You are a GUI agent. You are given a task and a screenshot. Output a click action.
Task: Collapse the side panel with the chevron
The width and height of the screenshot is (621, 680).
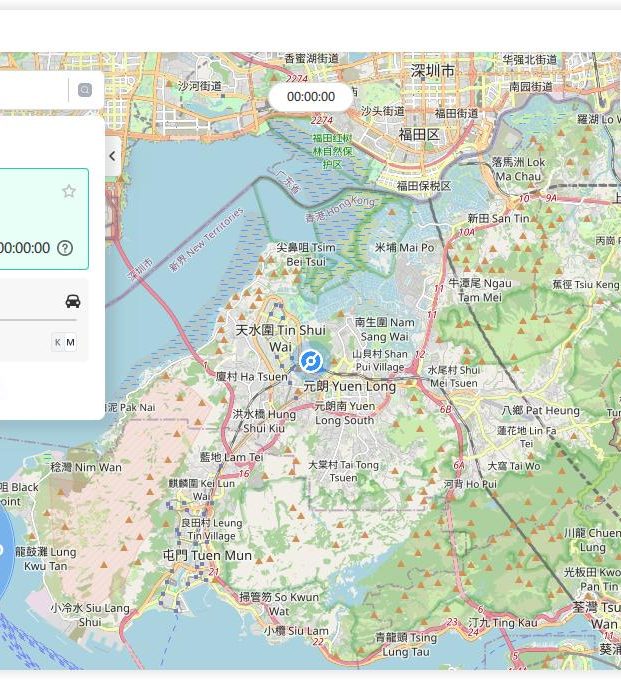[x=112, y=156]
